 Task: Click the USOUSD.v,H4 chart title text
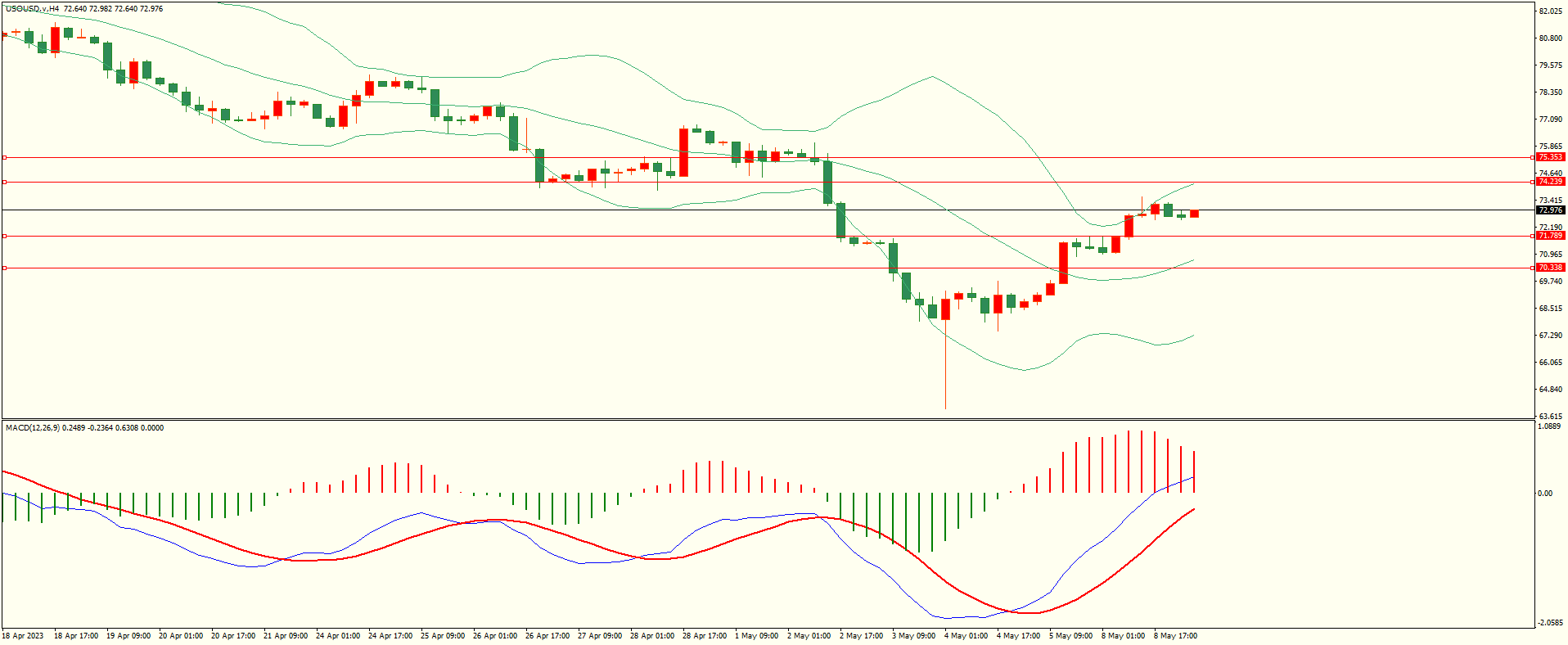pyautogui.click(x=33, y=9)
